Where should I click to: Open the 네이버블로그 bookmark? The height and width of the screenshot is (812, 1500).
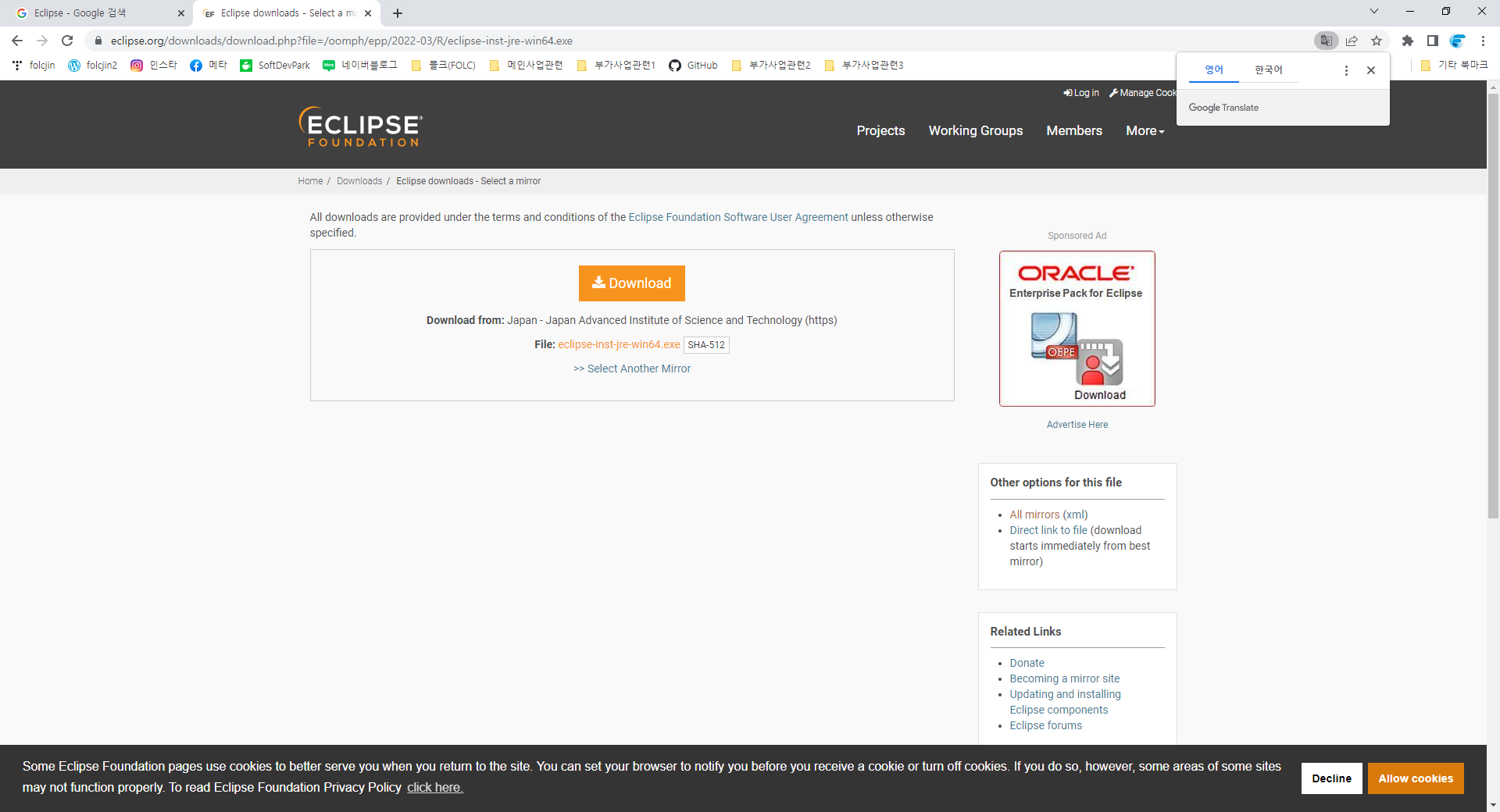[360, 66]
